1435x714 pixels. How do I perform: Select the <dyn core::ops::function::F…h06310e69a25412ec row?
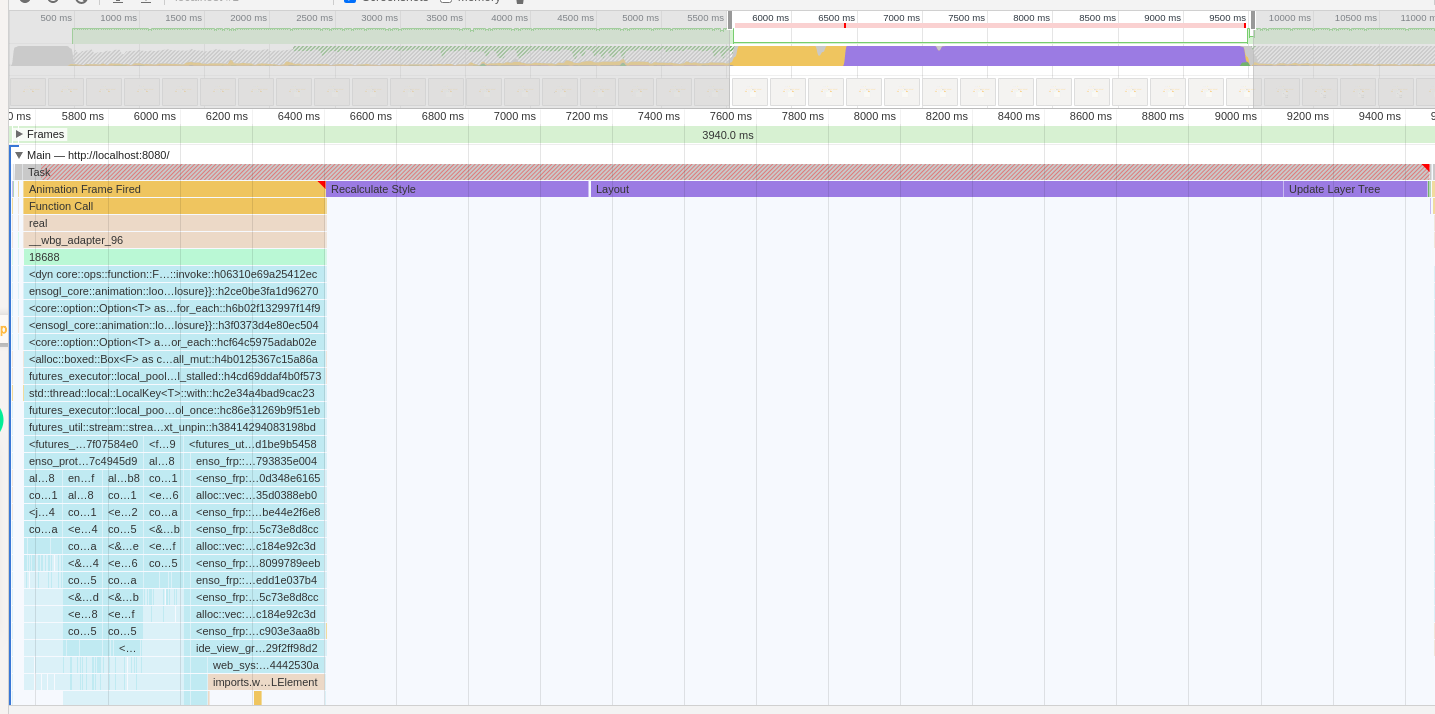click(x=175, y=274)
